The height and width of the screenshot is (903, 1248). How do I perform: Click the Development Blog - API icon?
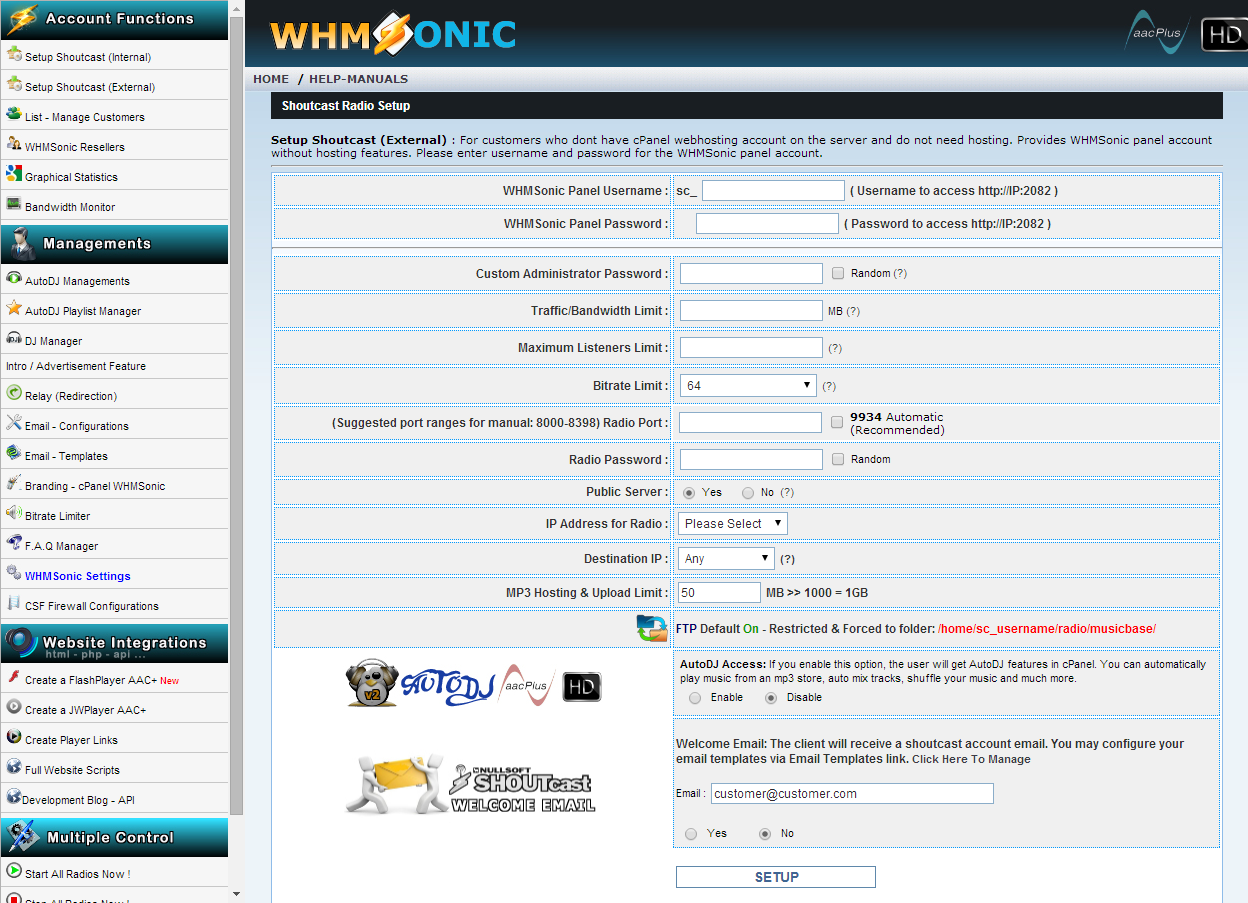[14, 797]
